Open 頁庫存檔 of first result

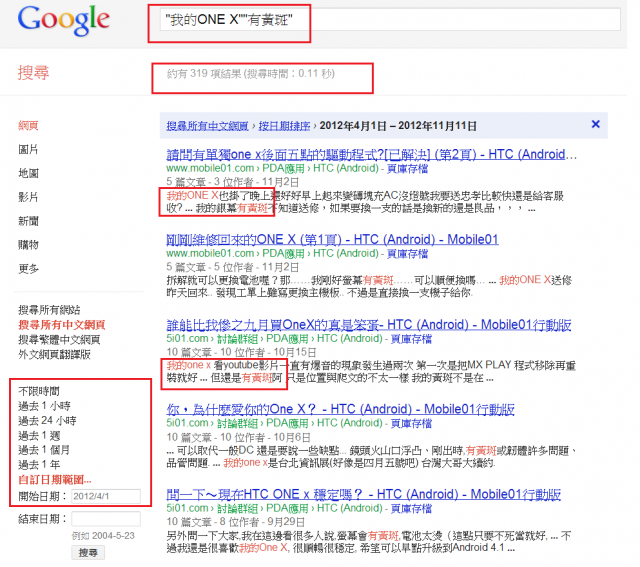pos(407,168)
